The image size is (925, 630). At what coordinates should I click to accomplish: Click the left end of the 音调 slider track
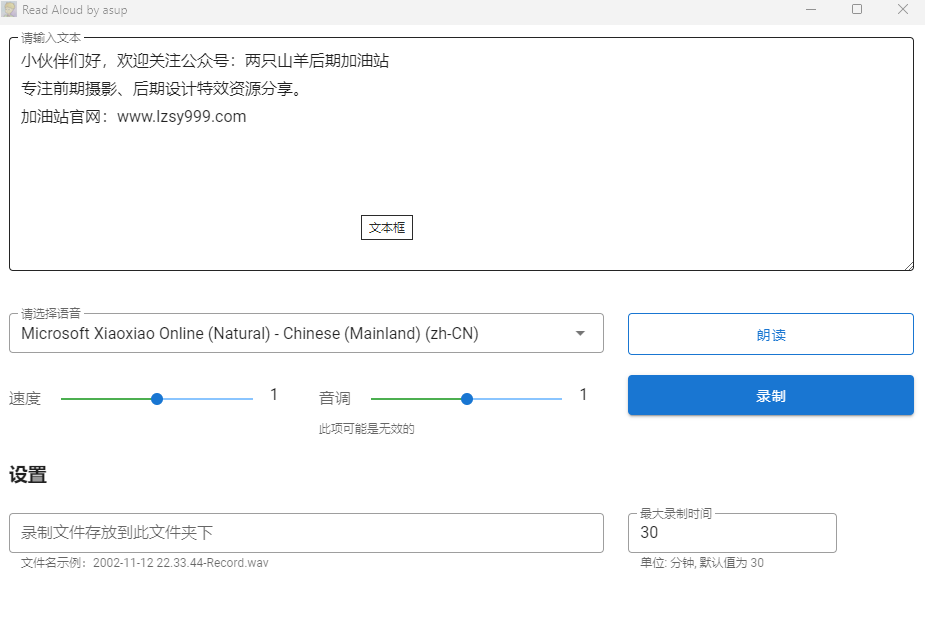tap(374, 399)
